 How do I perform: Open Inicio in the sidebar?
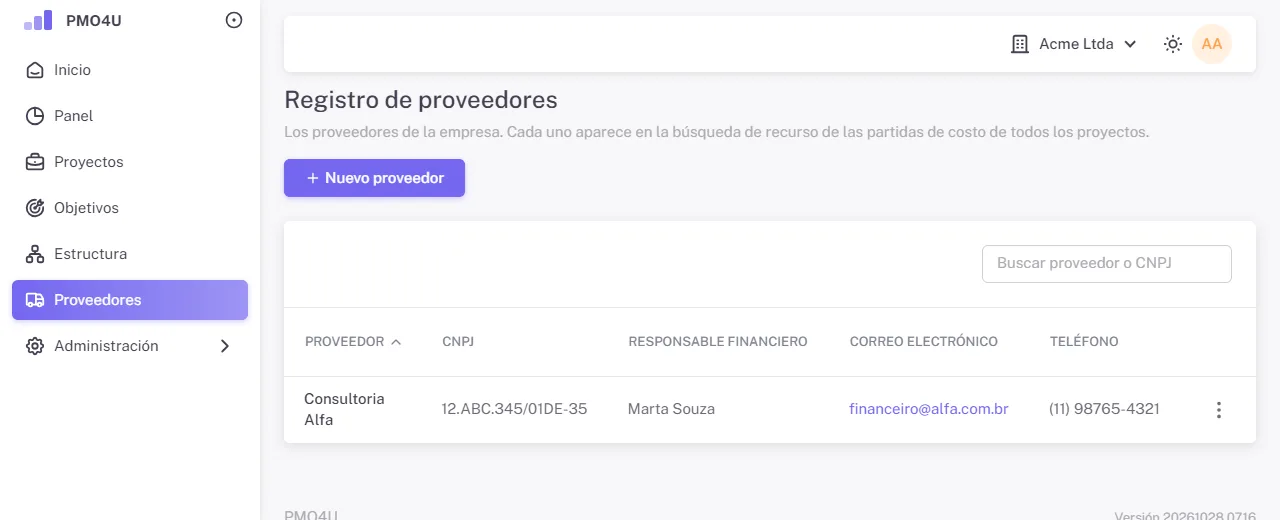[130, 70]
